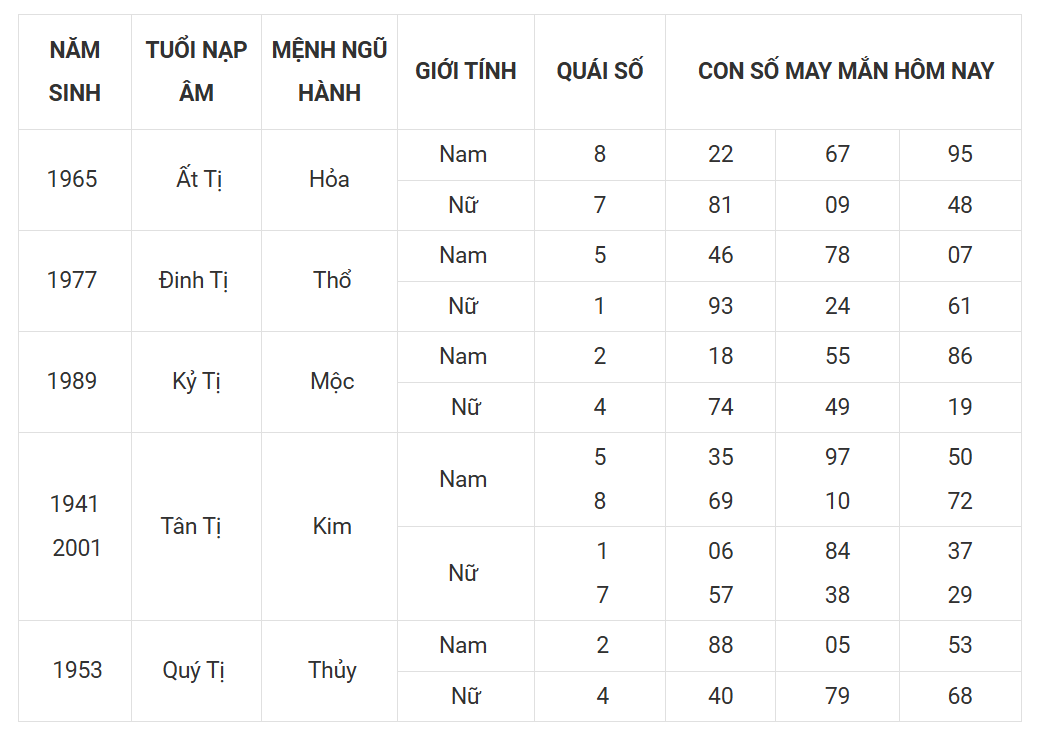
Task: Select the Hỏa element cell
Action: click(329, 180)
